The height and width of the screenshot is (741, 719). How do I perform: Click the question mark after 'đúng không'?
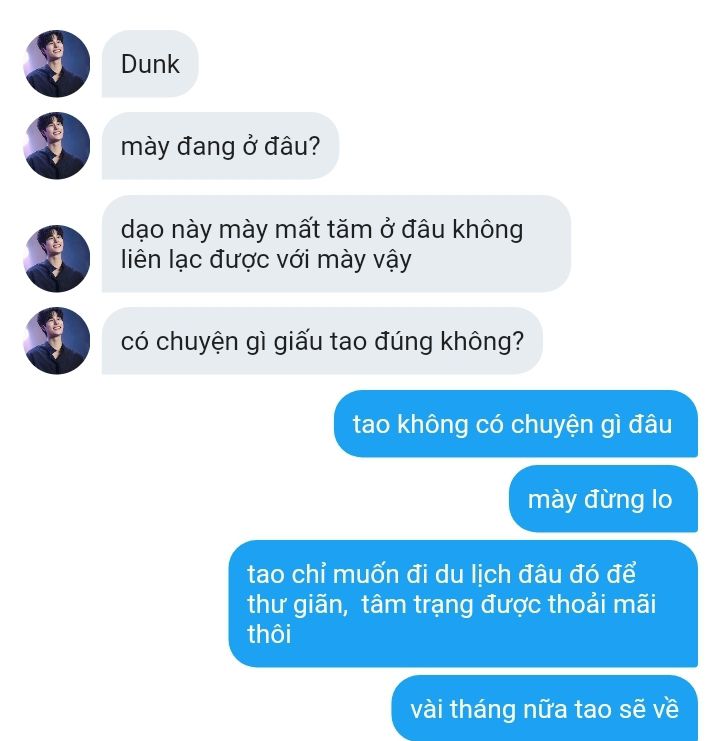click(518, 340)
